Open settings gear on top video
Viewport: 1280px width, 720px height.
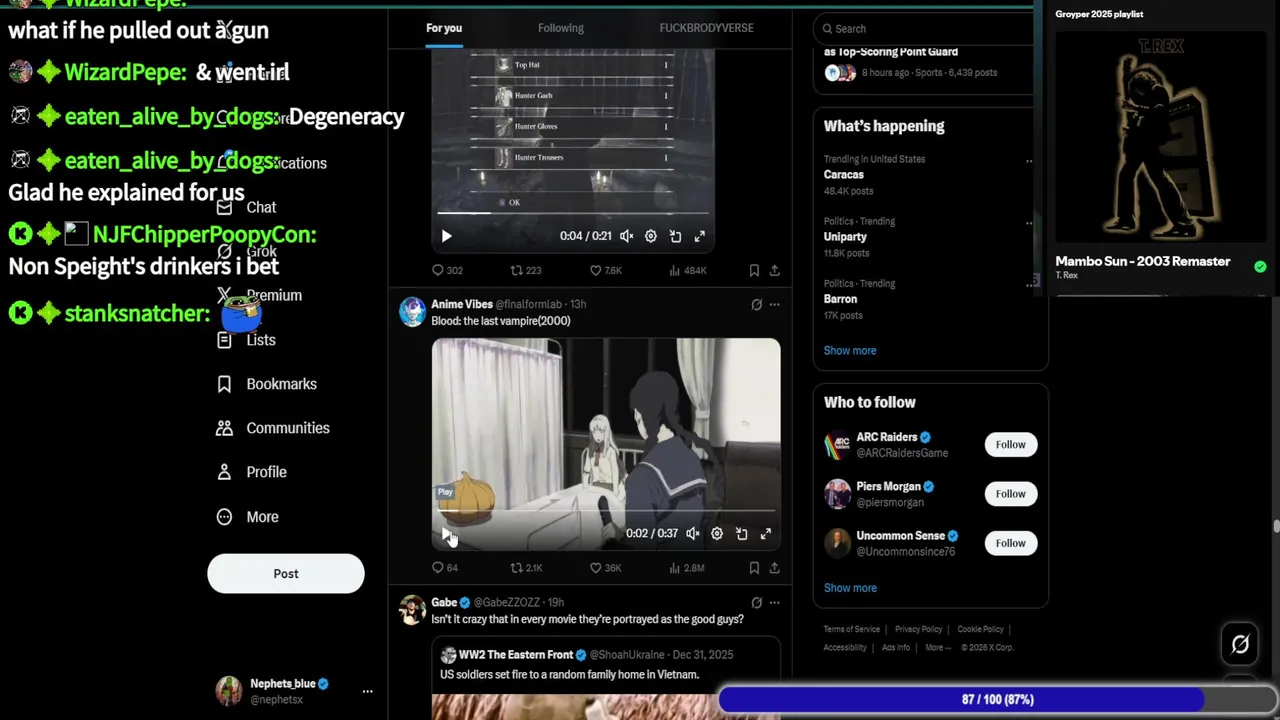point(650,236)
